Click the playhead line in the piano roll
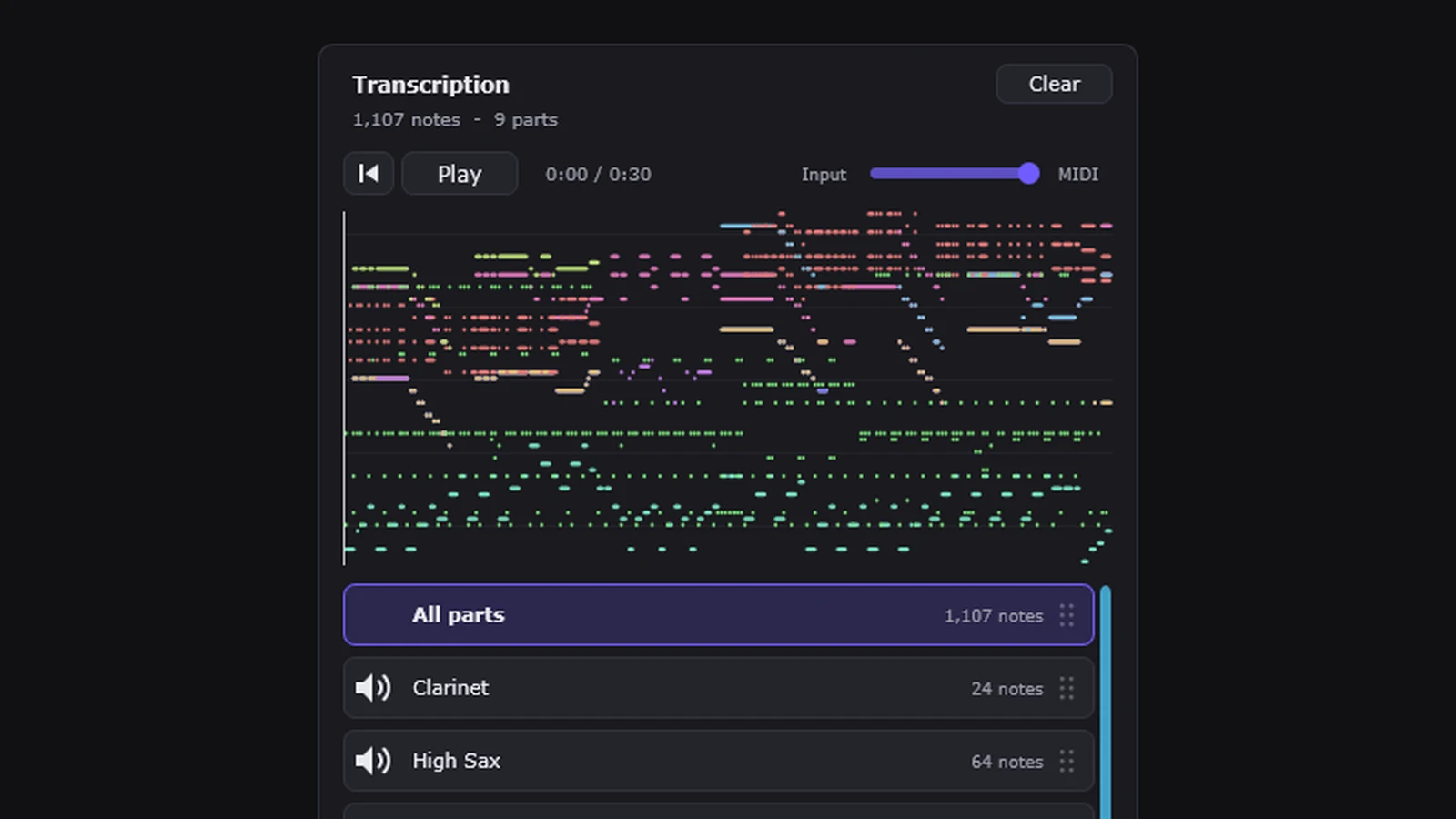 tap(344, 389)
